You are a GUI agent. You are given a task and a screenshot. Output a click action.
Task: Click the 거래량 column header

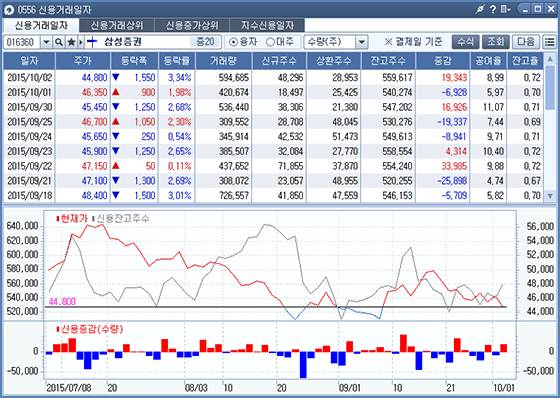[224, 61]
